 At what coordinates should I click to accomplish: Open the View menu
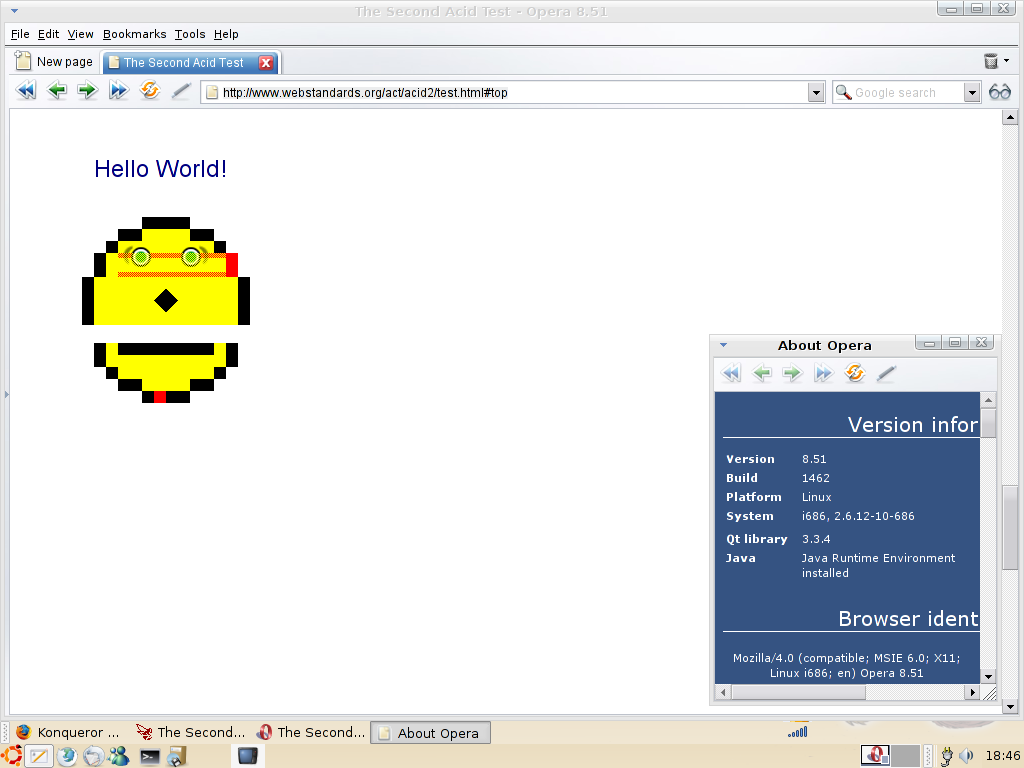coord(80,34)
